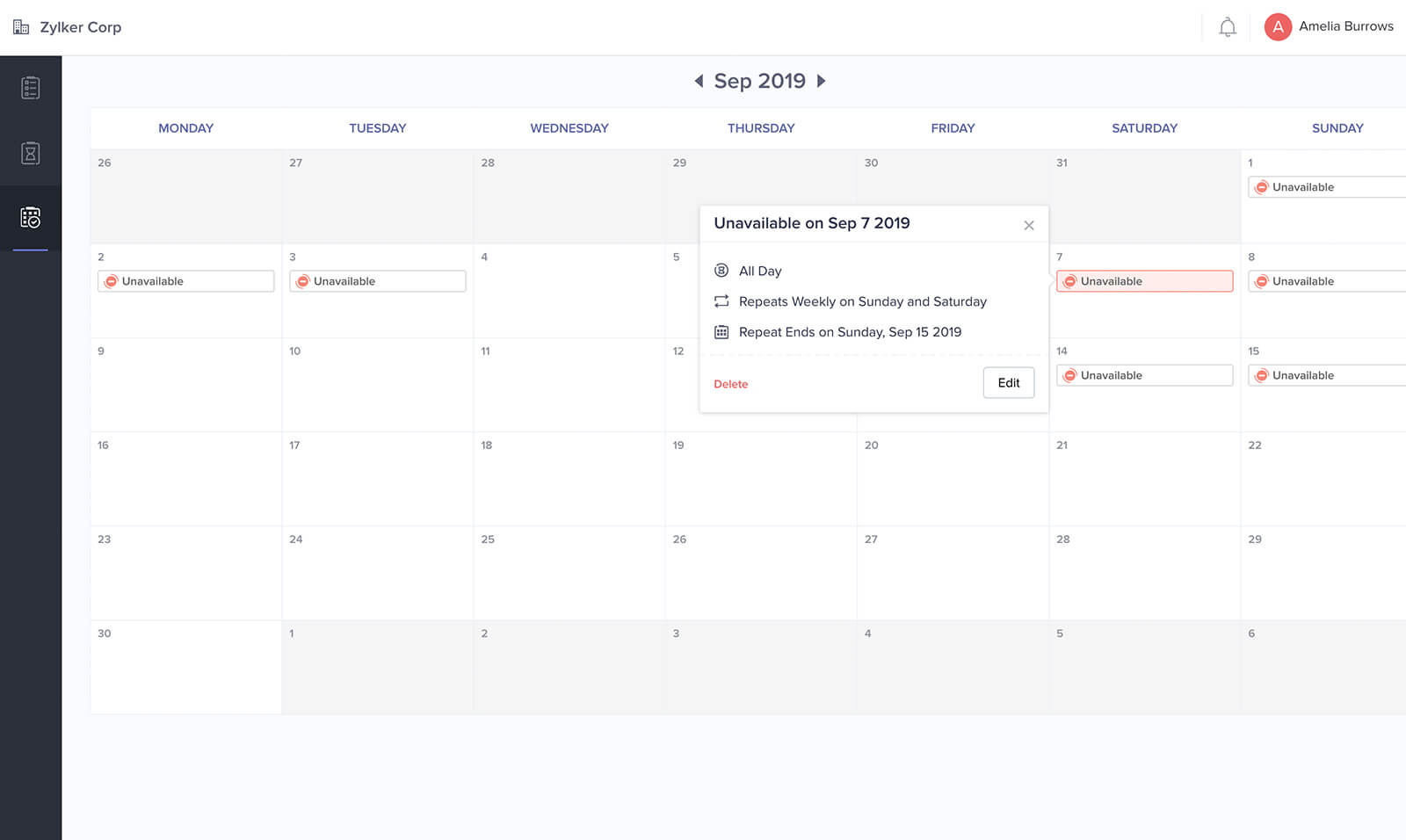Viewport: 1406px width, 840px height.
Task: Open the Unavailable entry on September 14
Action: point(1144,375)
